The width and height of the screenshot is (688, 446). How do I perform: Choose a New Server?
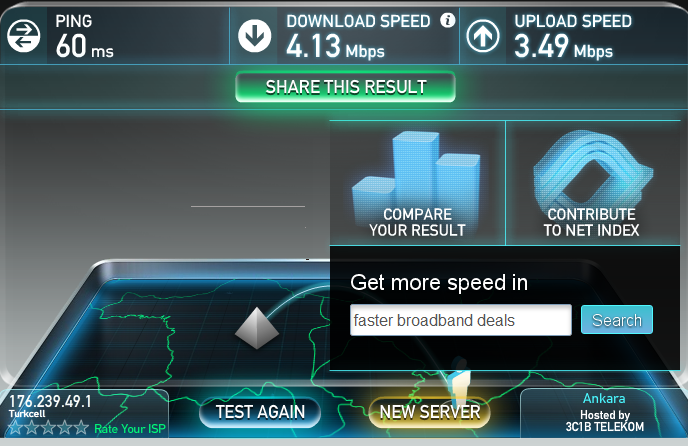click(430, 412)
